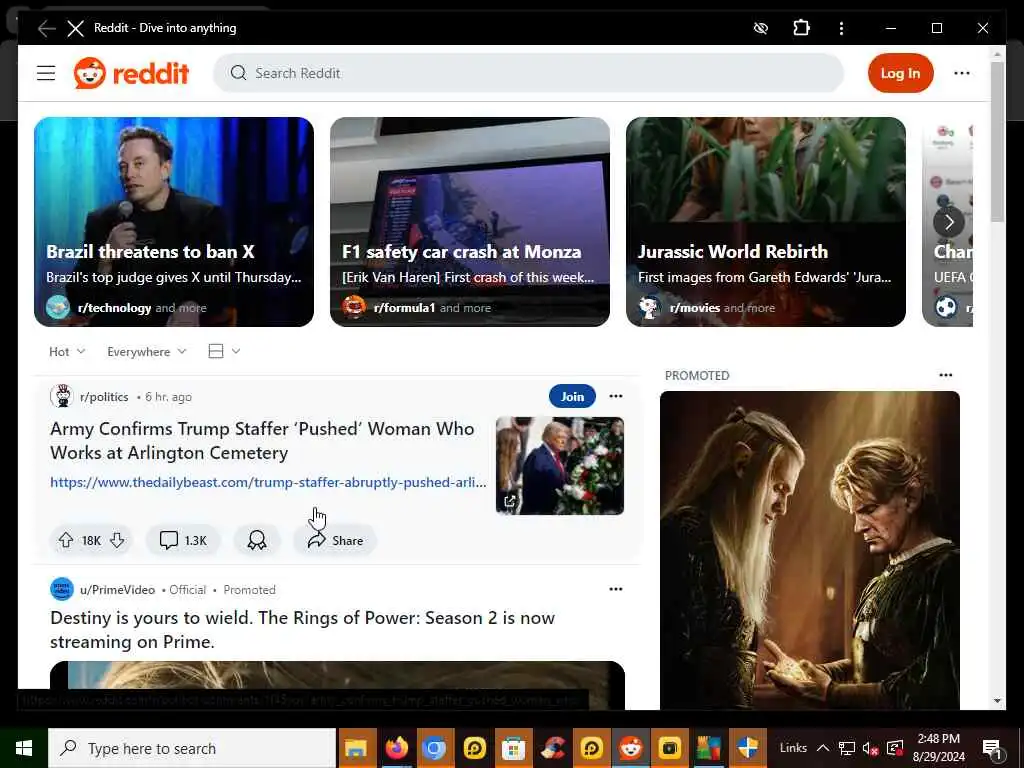Click the scrollbar down arrow
Image resolution: width=1024 pixels, height=768 pixels.
997,701
